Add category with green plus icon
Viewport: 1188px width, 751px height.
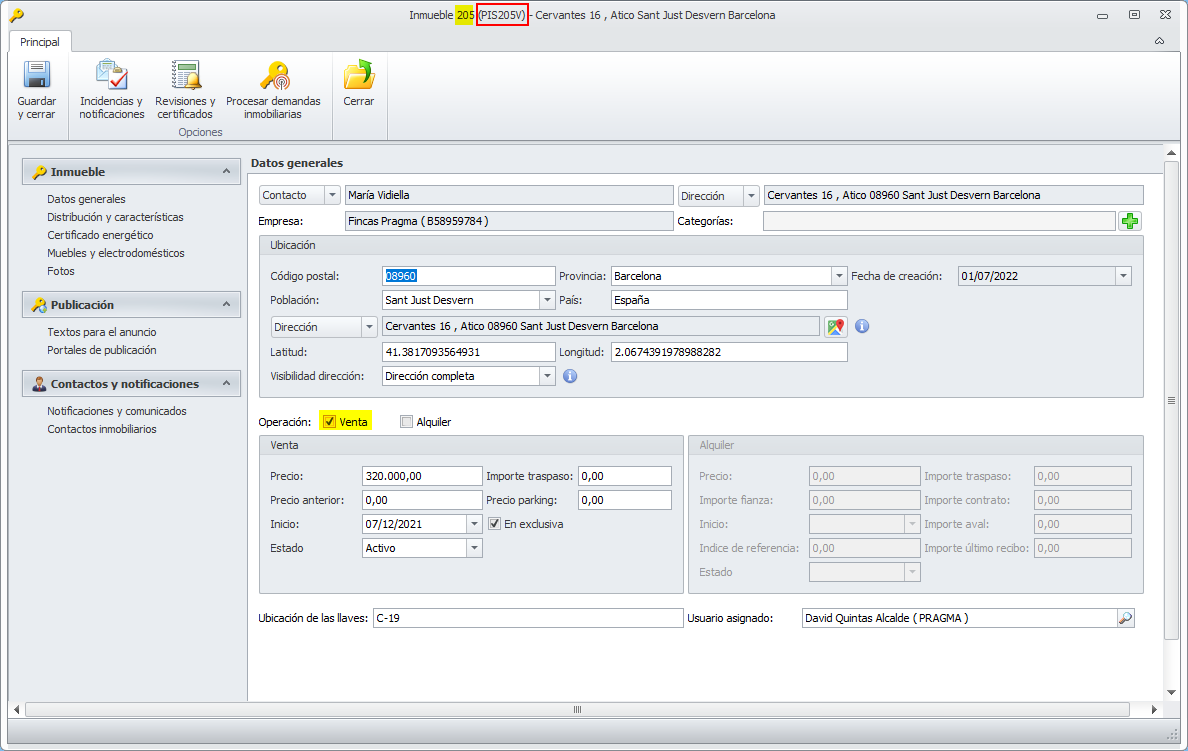coord(1130,221)
